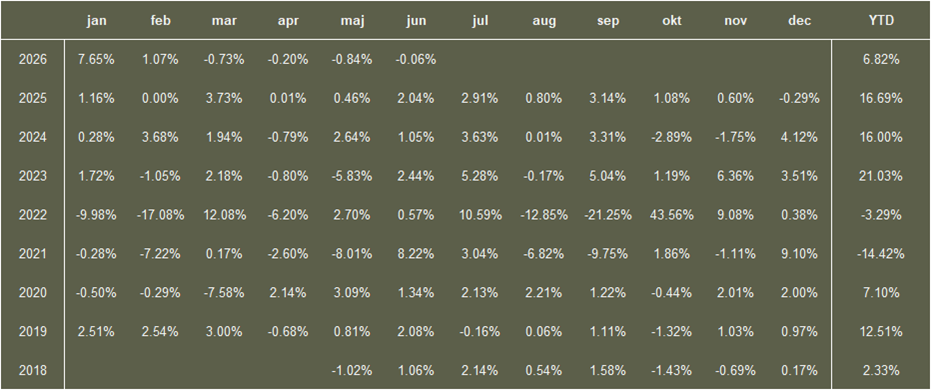Click the -1.02% maj 2018 cell

pos(352,371)
